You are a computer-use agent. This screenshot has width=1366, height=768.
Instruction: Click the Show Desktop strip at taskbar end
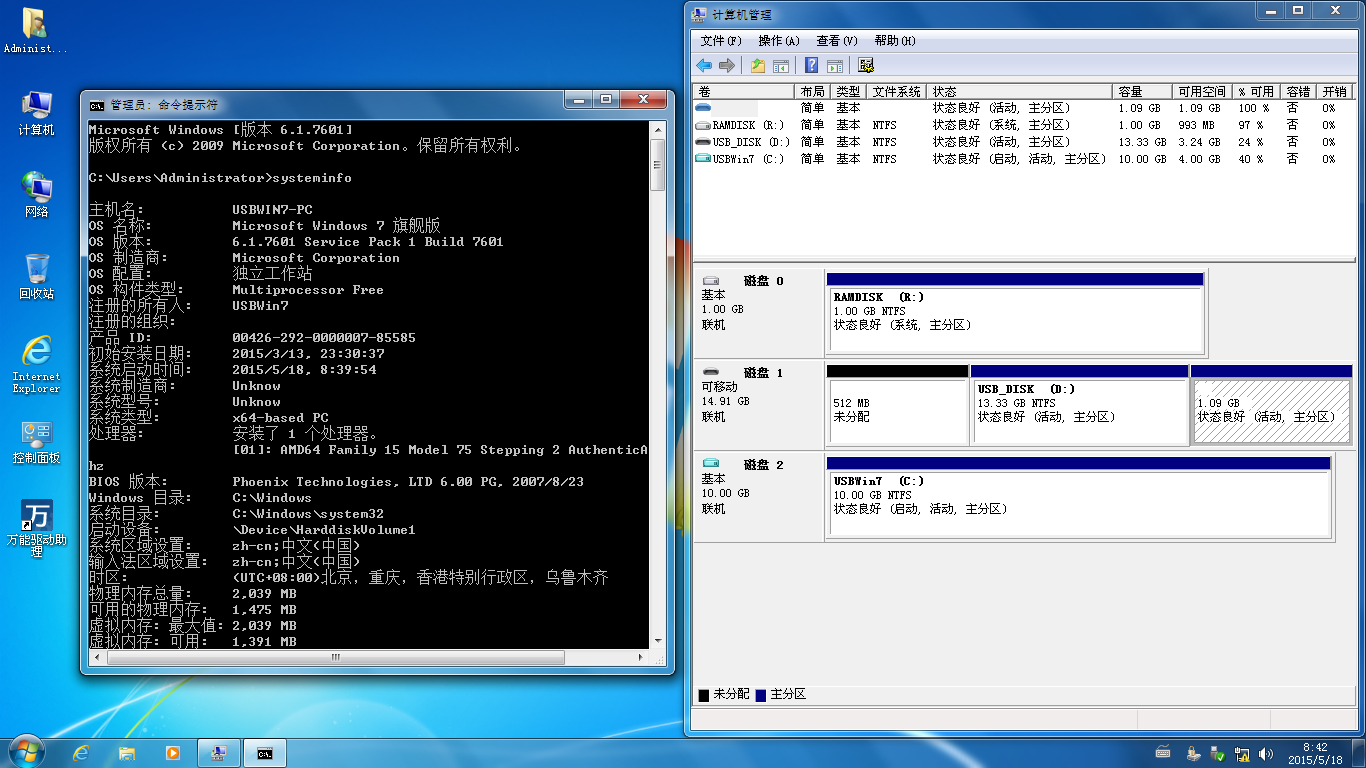pos(1358,753)
